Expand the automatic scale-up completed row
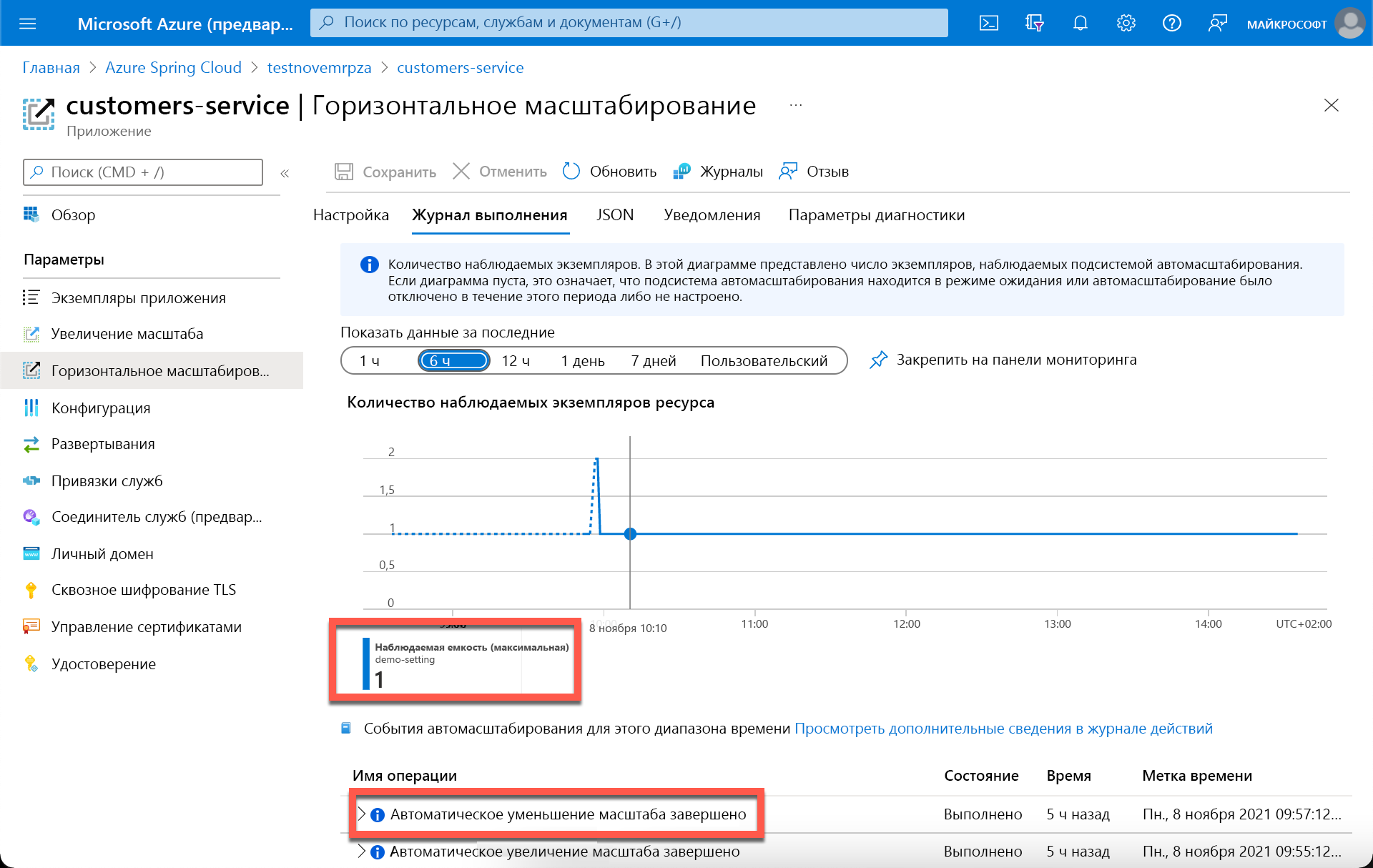The height and width of the screenshot is (868, 1373). coord(362,851)
